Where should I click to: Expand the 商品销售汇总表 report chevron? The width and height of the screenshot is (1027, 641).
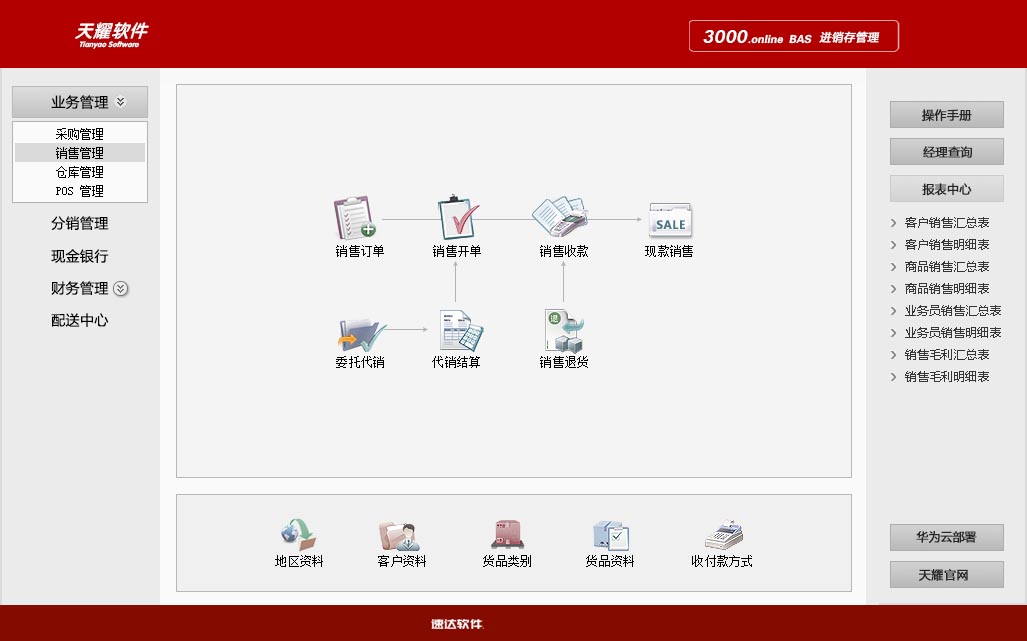click(893, 266)
